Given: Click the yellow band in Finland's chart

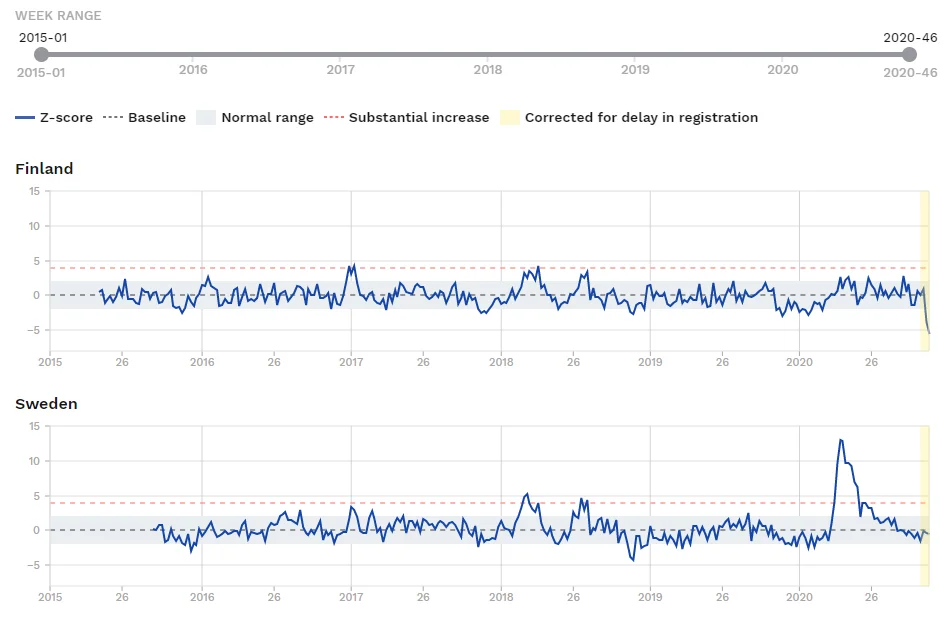Looking at the screenshot, I should tap(925, 270).
